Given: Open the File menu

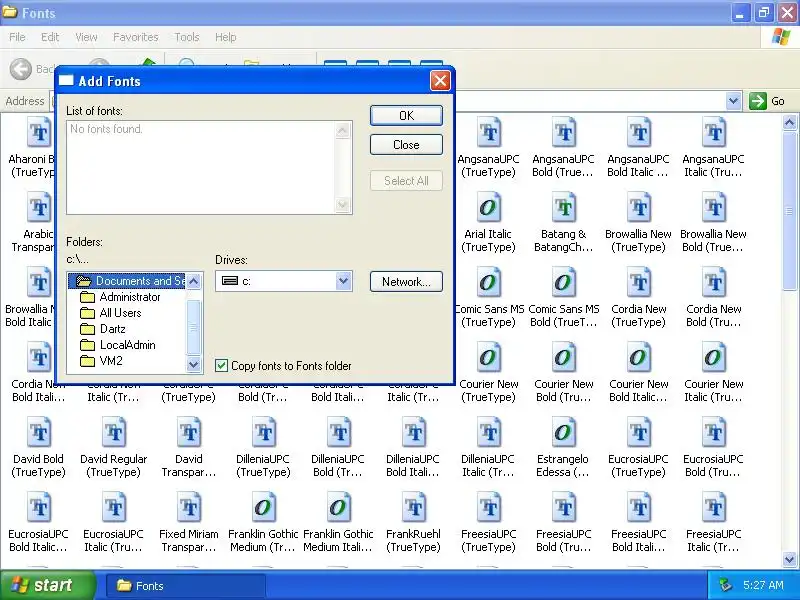Looking at the screenshot, I should (17, 37).
